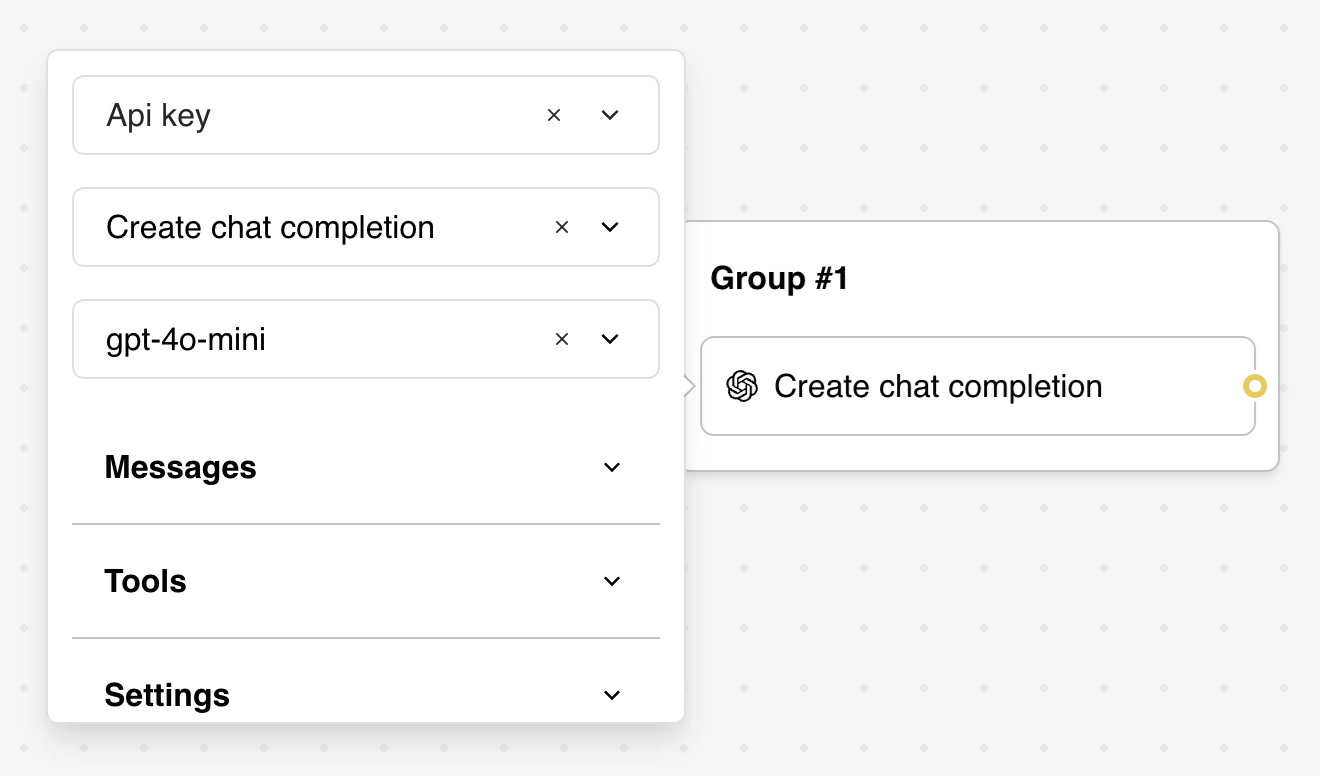
Task: Click the Tools section label
Action: point(146,581)
